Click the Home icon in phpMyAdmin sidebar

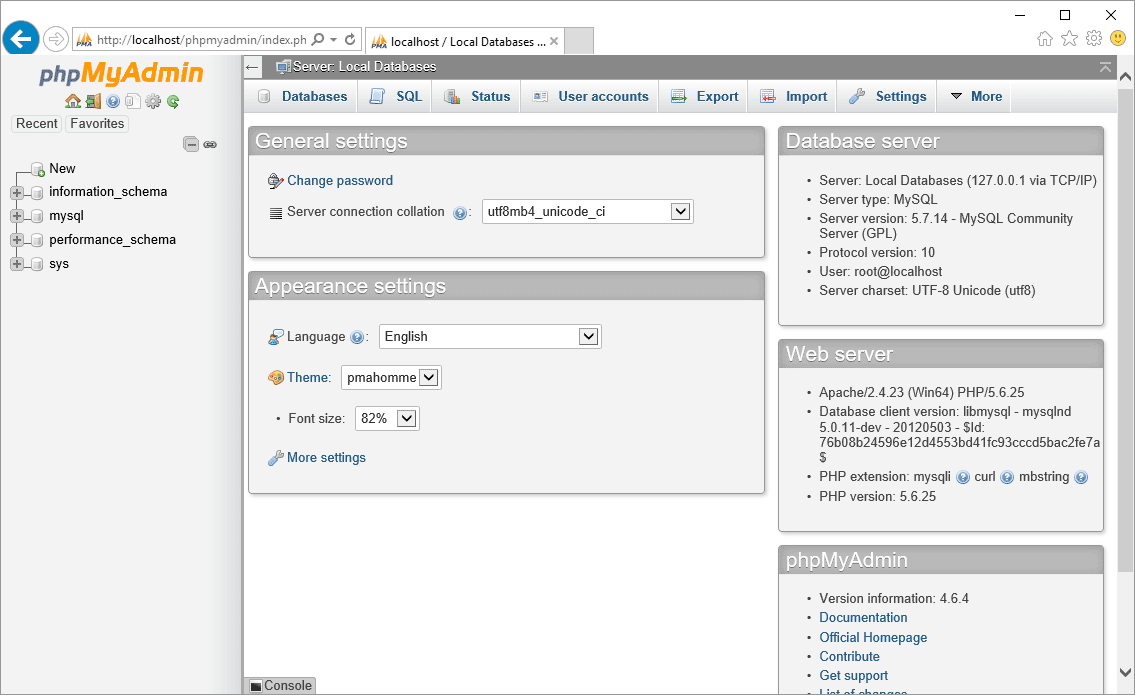click(x=72, y=101)
